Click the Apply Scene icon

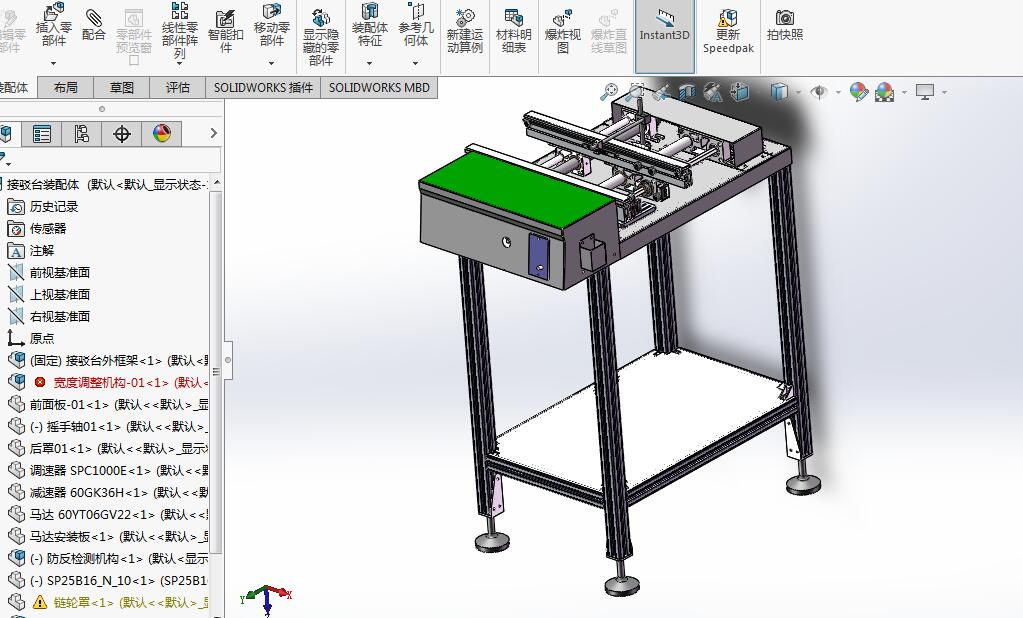click(x=885, y=92)
